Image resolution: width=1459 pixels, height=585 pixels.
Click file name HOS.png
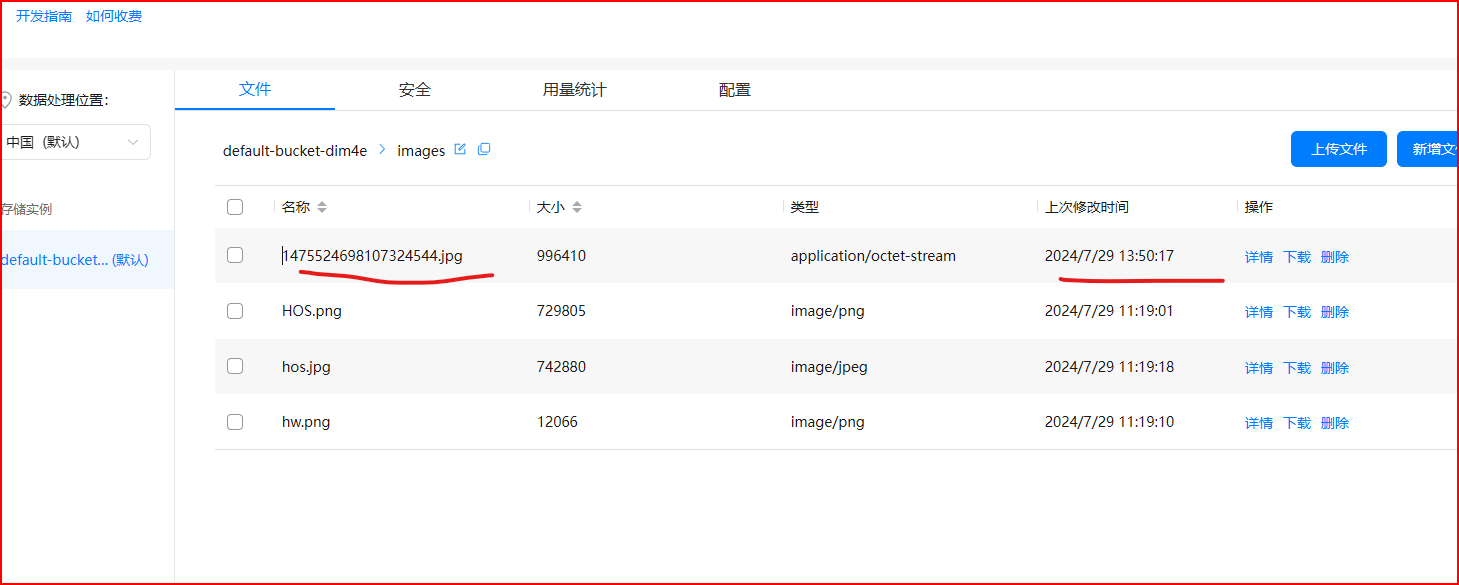[x=312, y=311]
